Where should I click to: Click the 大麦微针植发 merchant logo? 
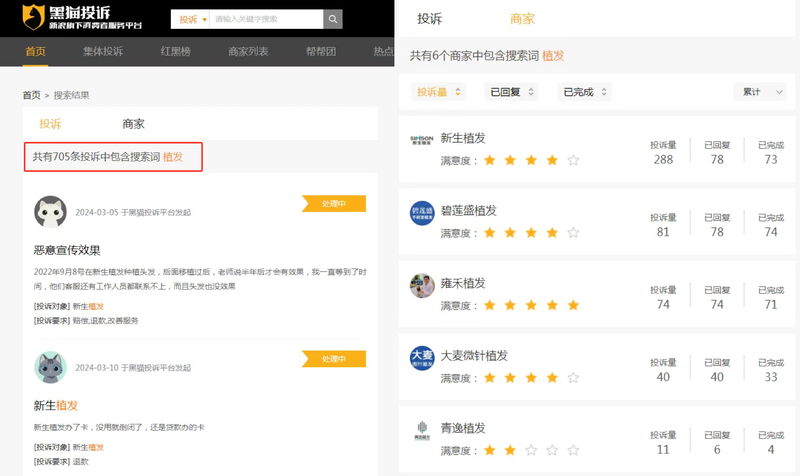click(422, 358)
